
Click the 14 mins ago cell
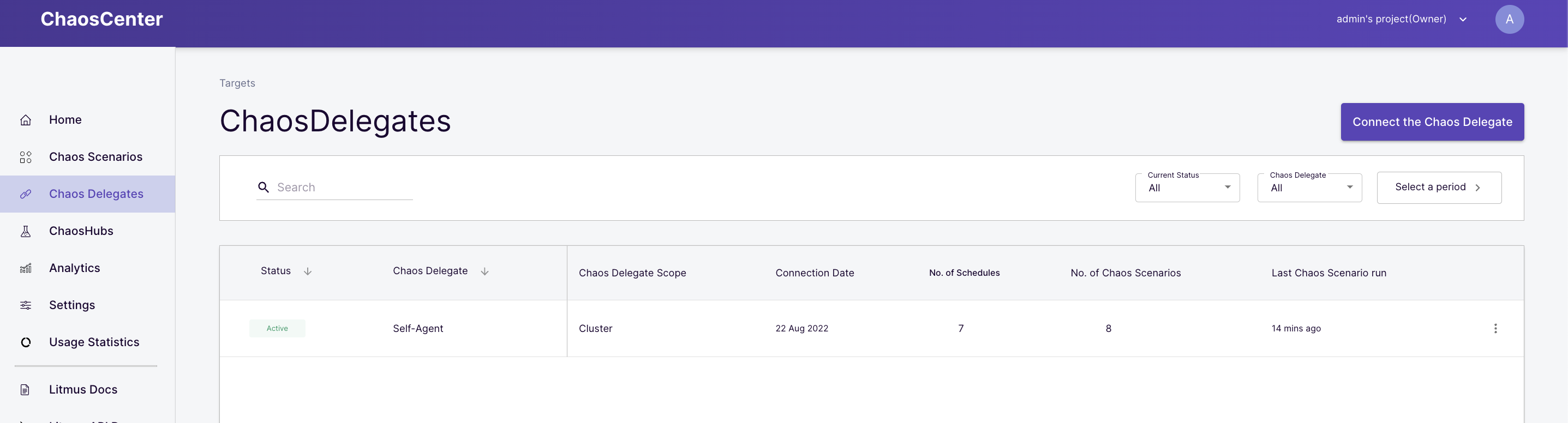(1295, 328)
